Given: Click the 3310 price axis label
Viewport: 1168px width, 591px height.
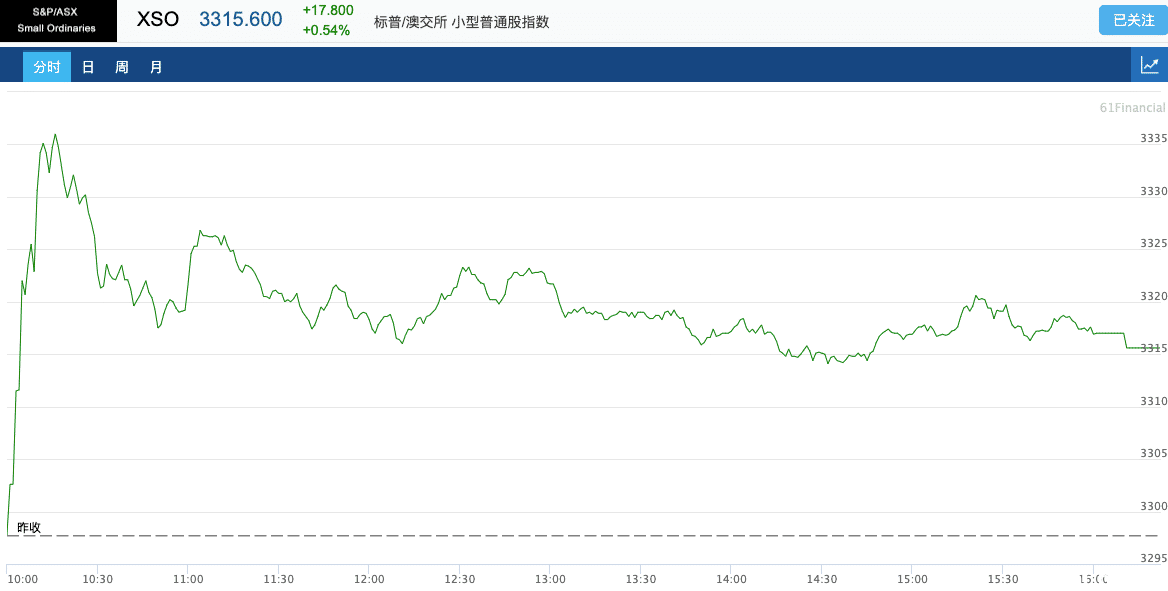Looking at the screenshot, I should [1153, 402].
